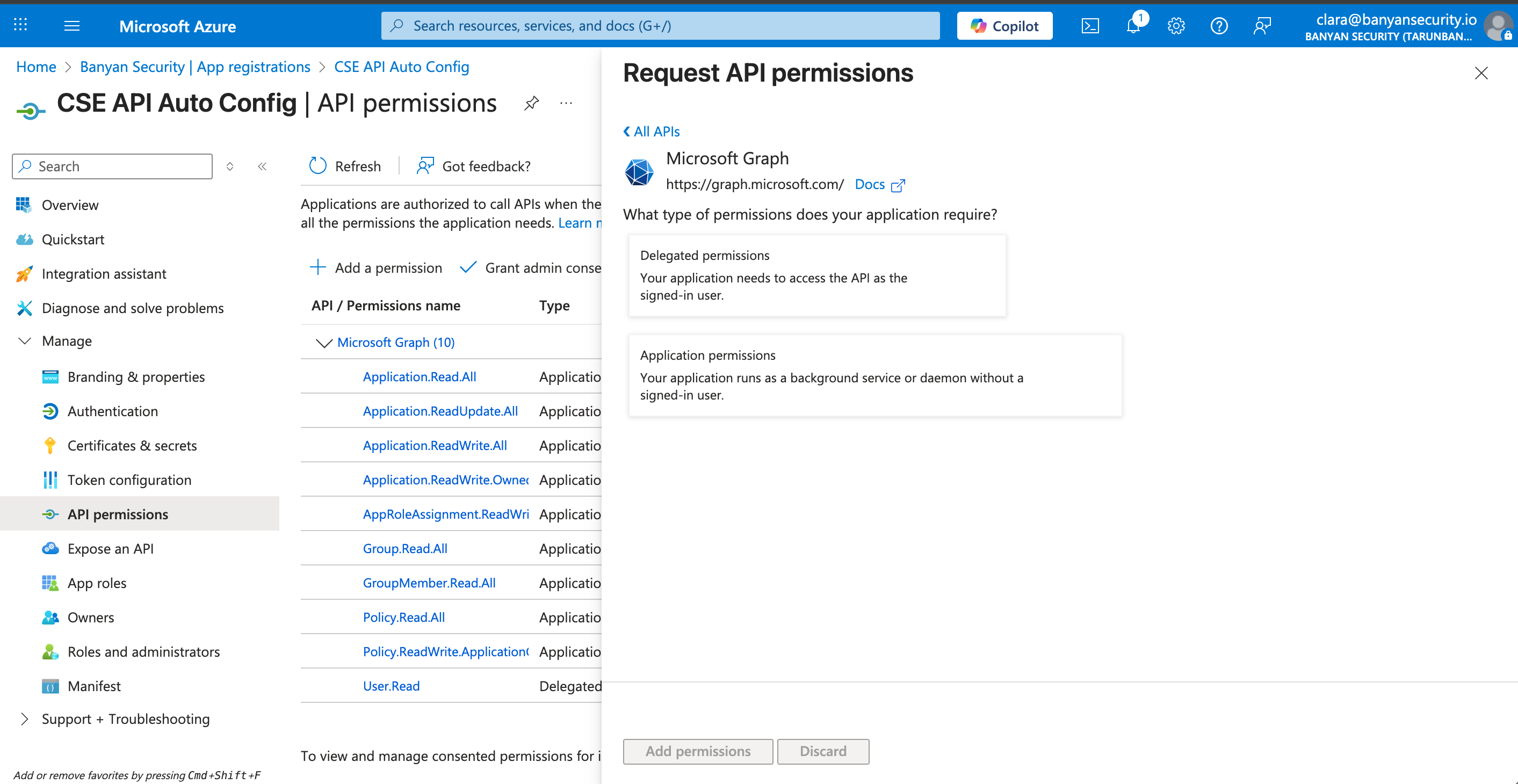Open portal settings gear icon

[1176, 26]
